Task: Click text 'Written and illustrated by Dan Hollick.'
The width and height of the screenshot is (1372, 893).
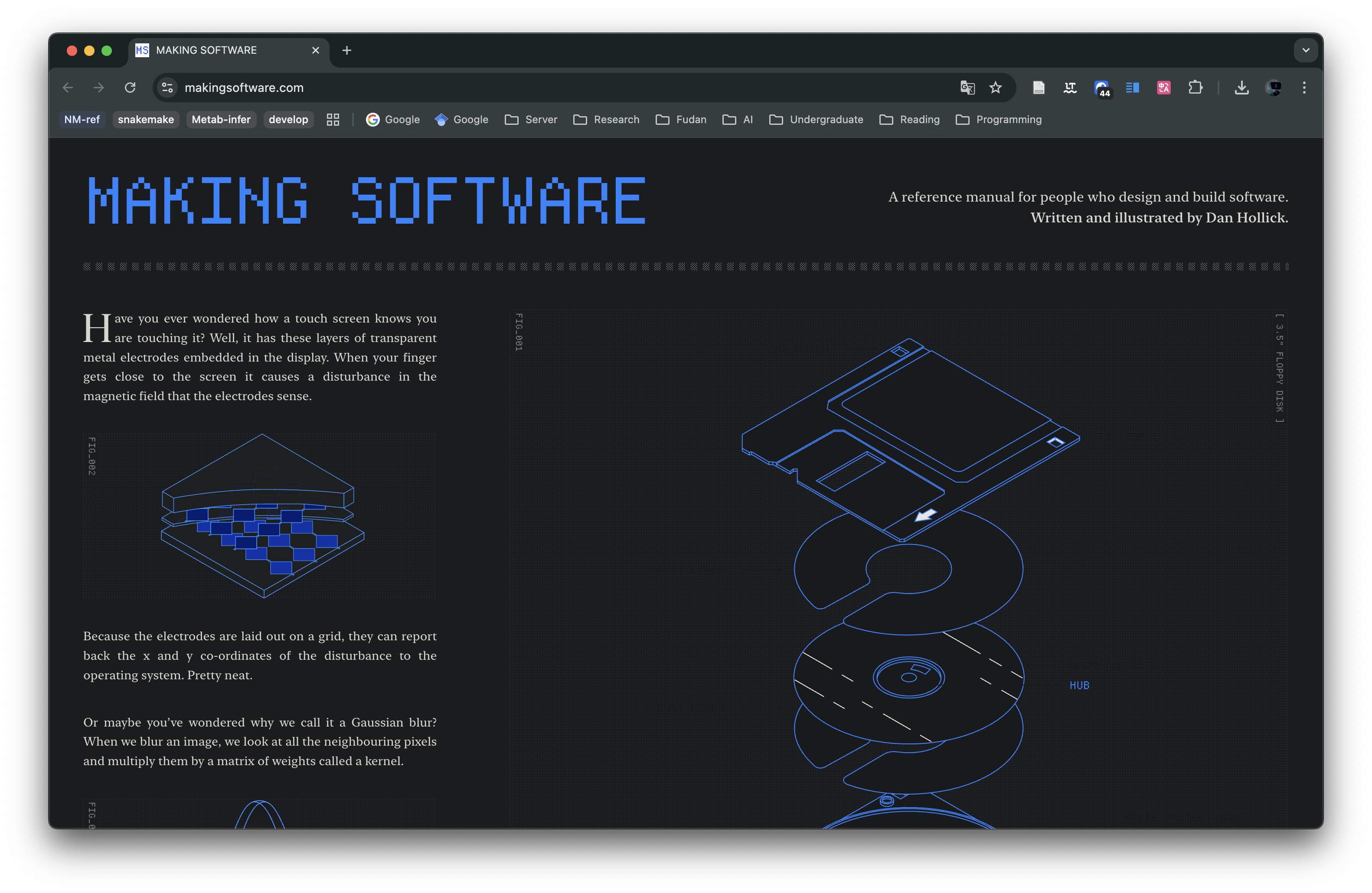Action: (x=1159, y=218)
